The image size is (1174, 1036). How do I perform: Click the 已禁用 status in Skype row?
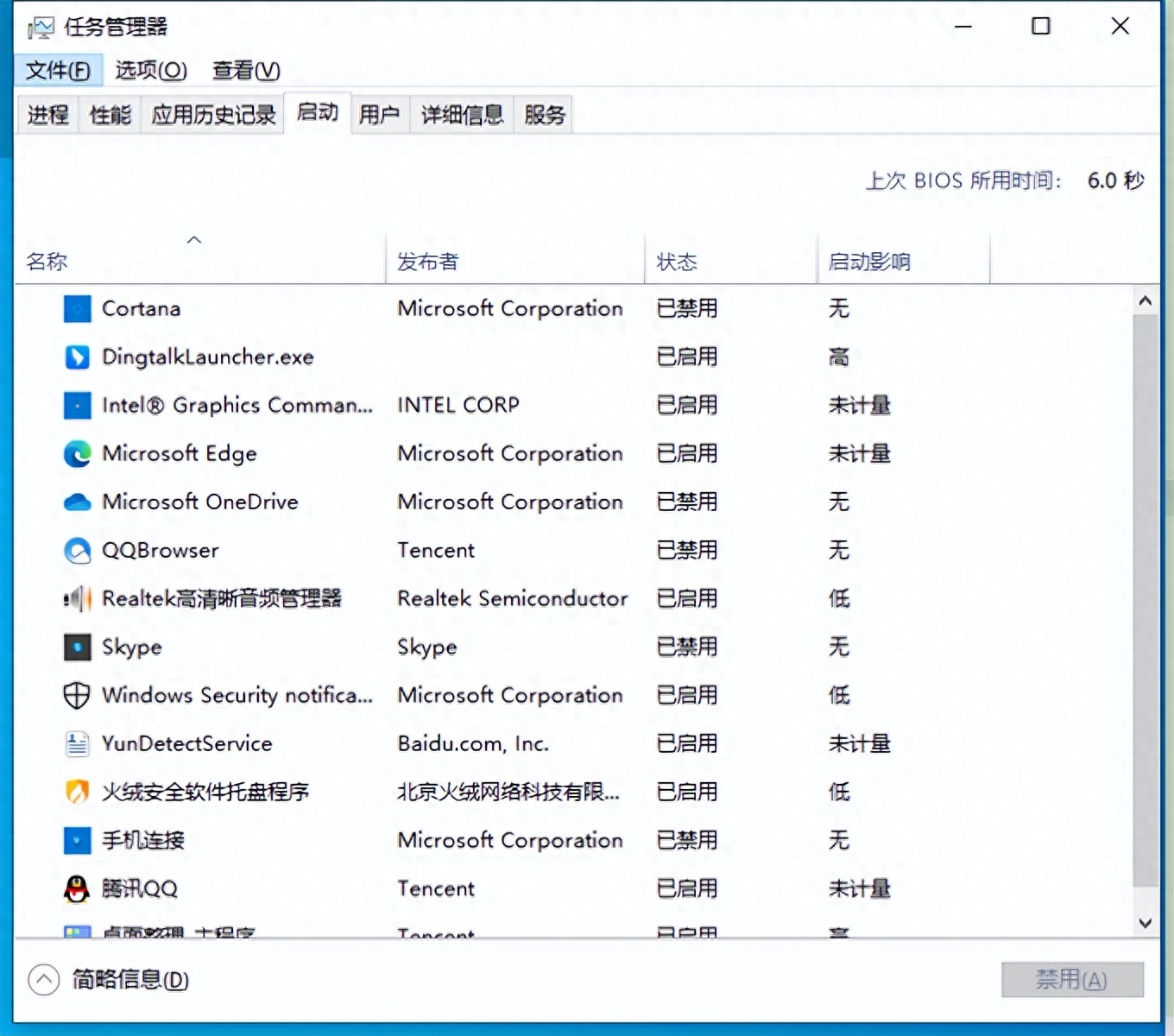point(687,647)
